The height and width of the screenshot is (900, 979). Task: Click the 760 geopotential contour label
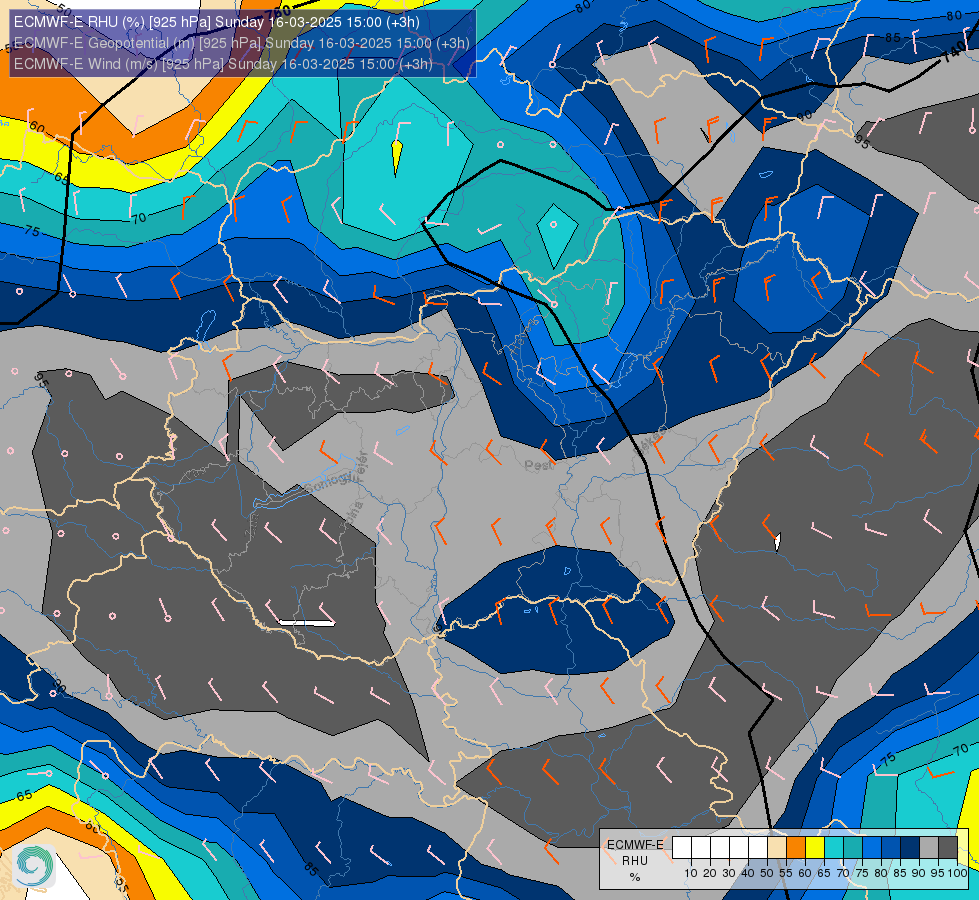278,11
